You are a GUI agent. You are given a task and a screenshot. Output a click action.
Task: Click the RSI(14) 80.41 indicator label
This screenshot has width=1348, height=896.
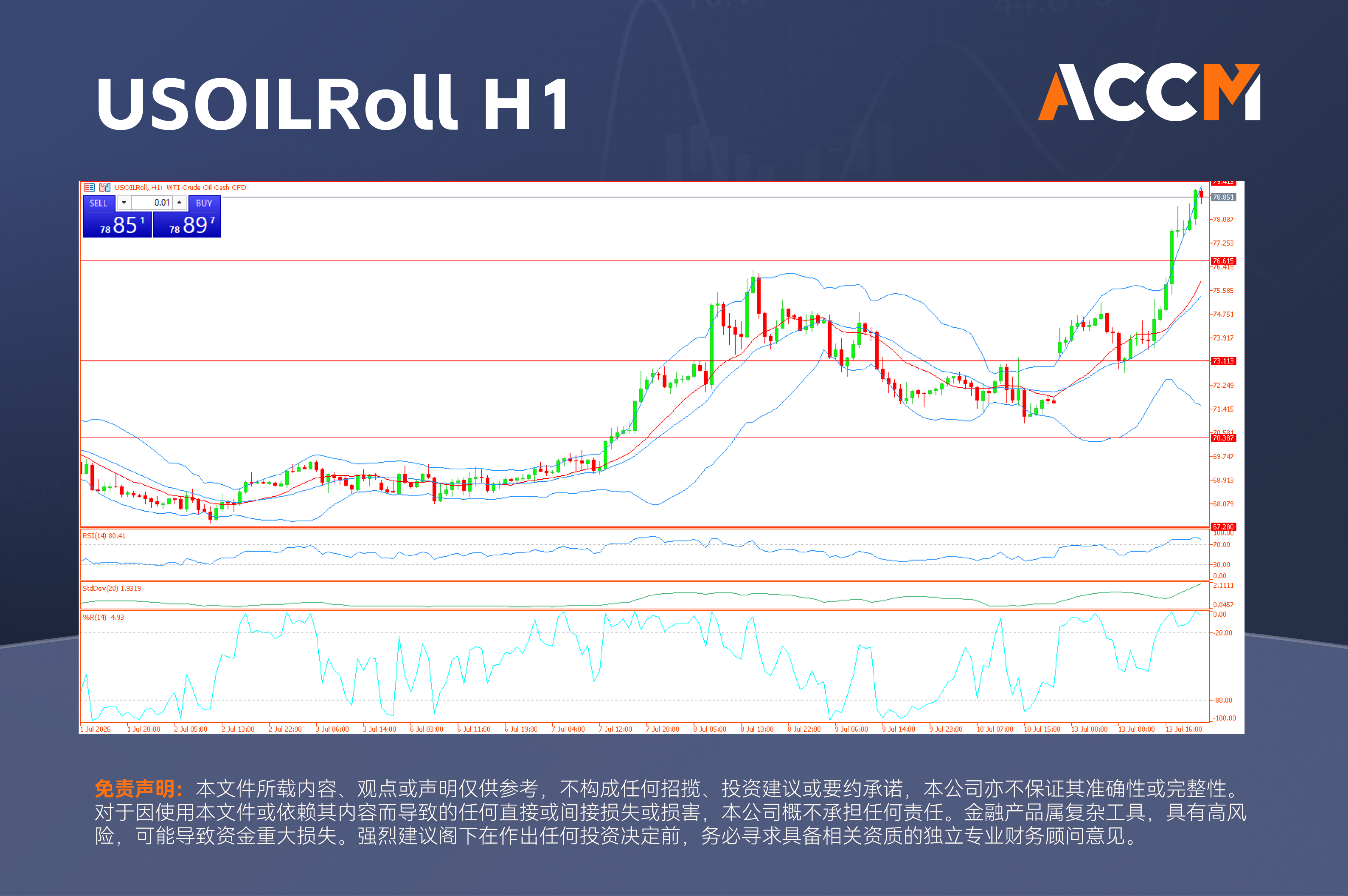coord(103,536)
